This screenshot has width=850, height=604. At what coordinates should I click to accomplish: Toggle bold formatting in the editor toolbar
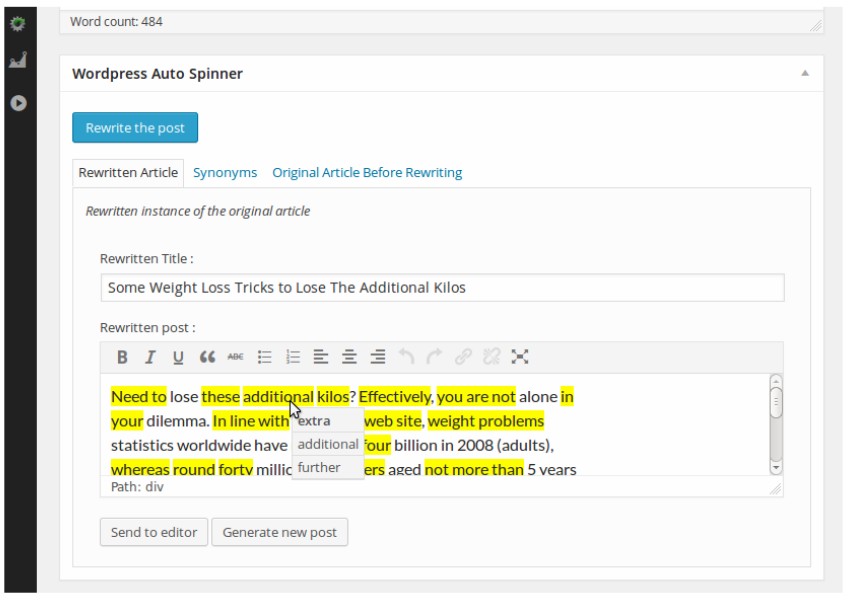tap(122, 357)
